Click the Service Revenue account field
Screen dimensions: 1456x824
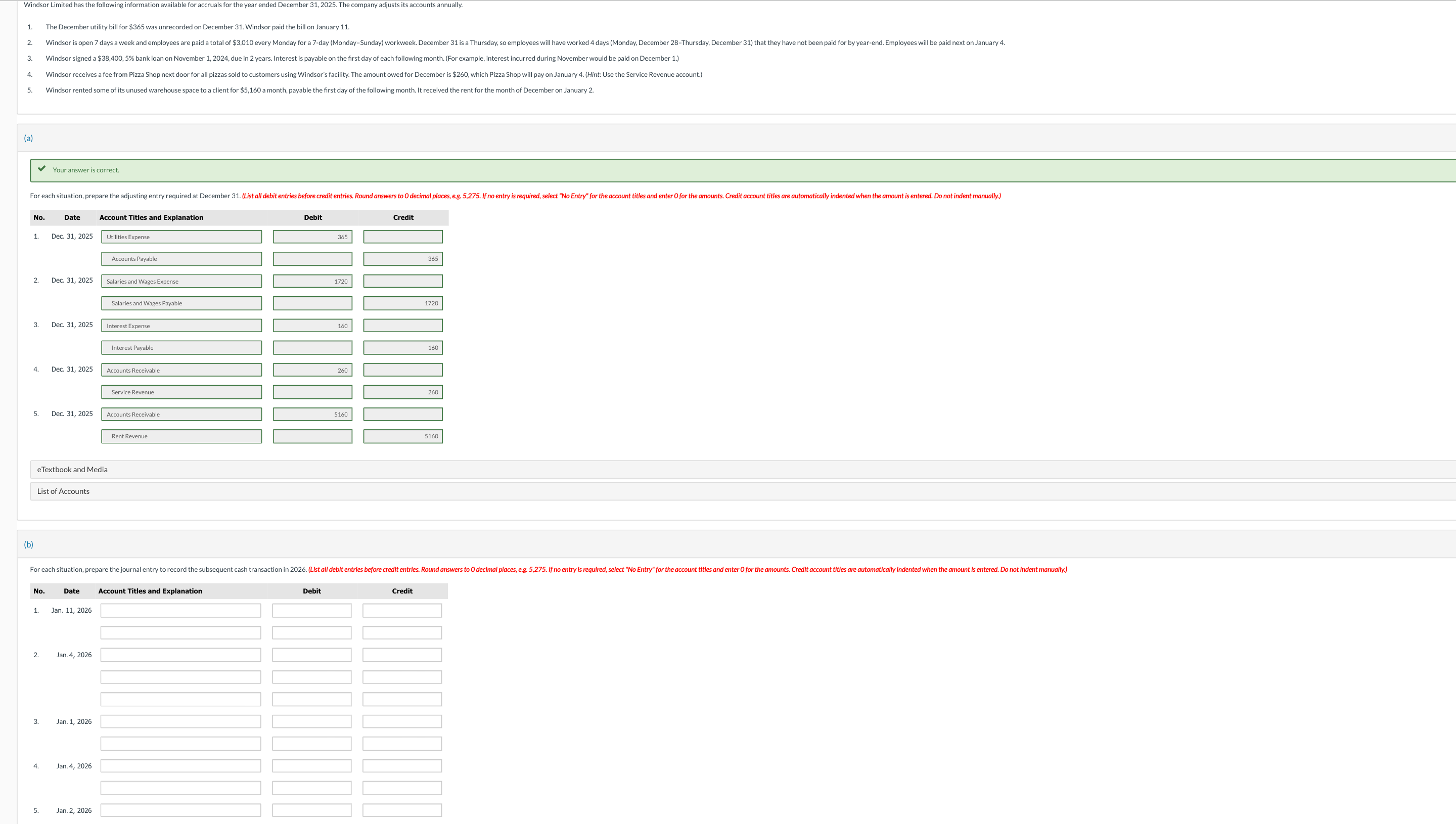click(181, 392)
